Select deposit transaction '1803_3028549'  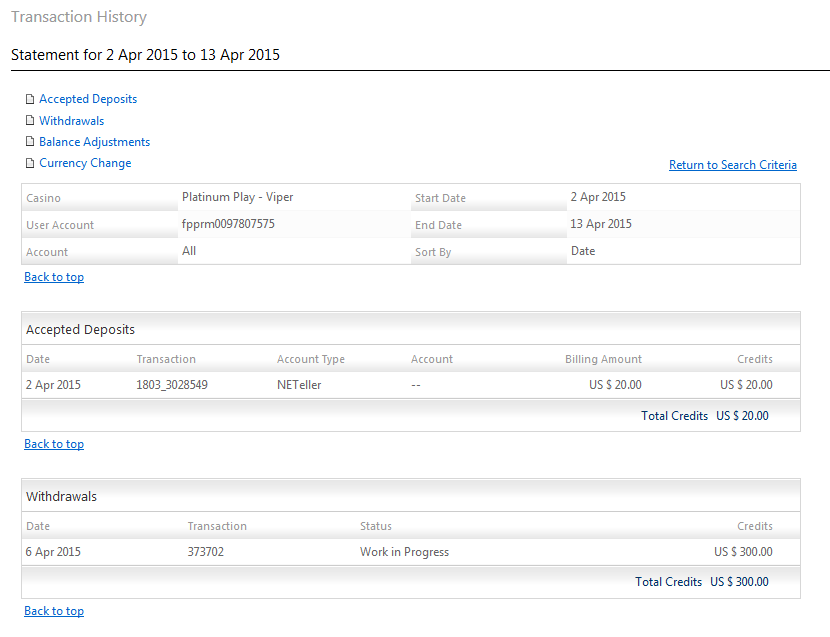tap(172, 385)
